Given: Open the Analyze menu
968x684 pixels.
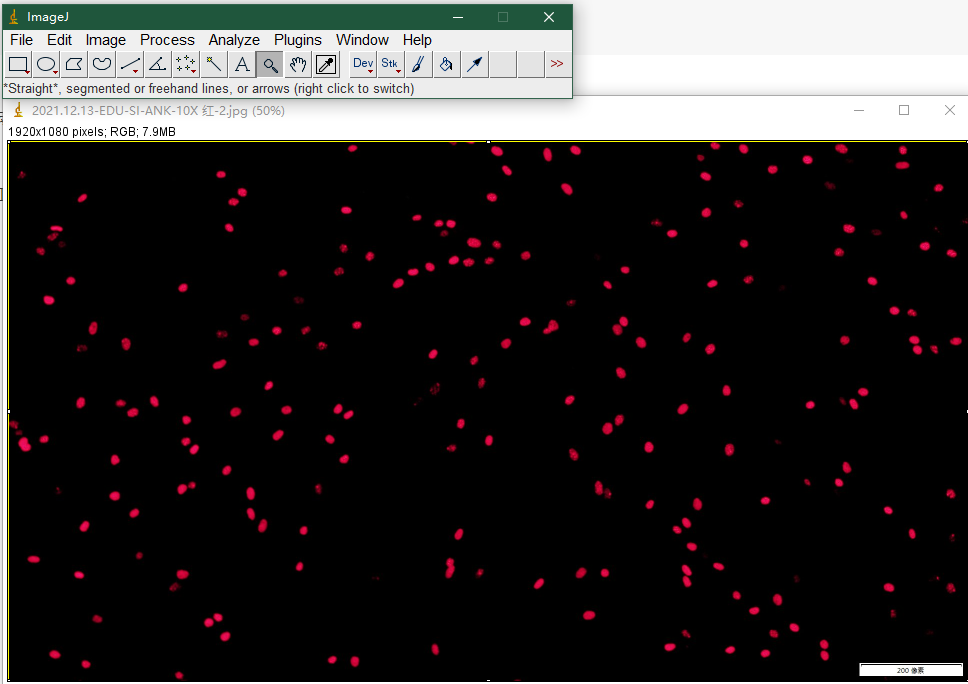Looking at the screenshot, I should click(x=234, y=40).
